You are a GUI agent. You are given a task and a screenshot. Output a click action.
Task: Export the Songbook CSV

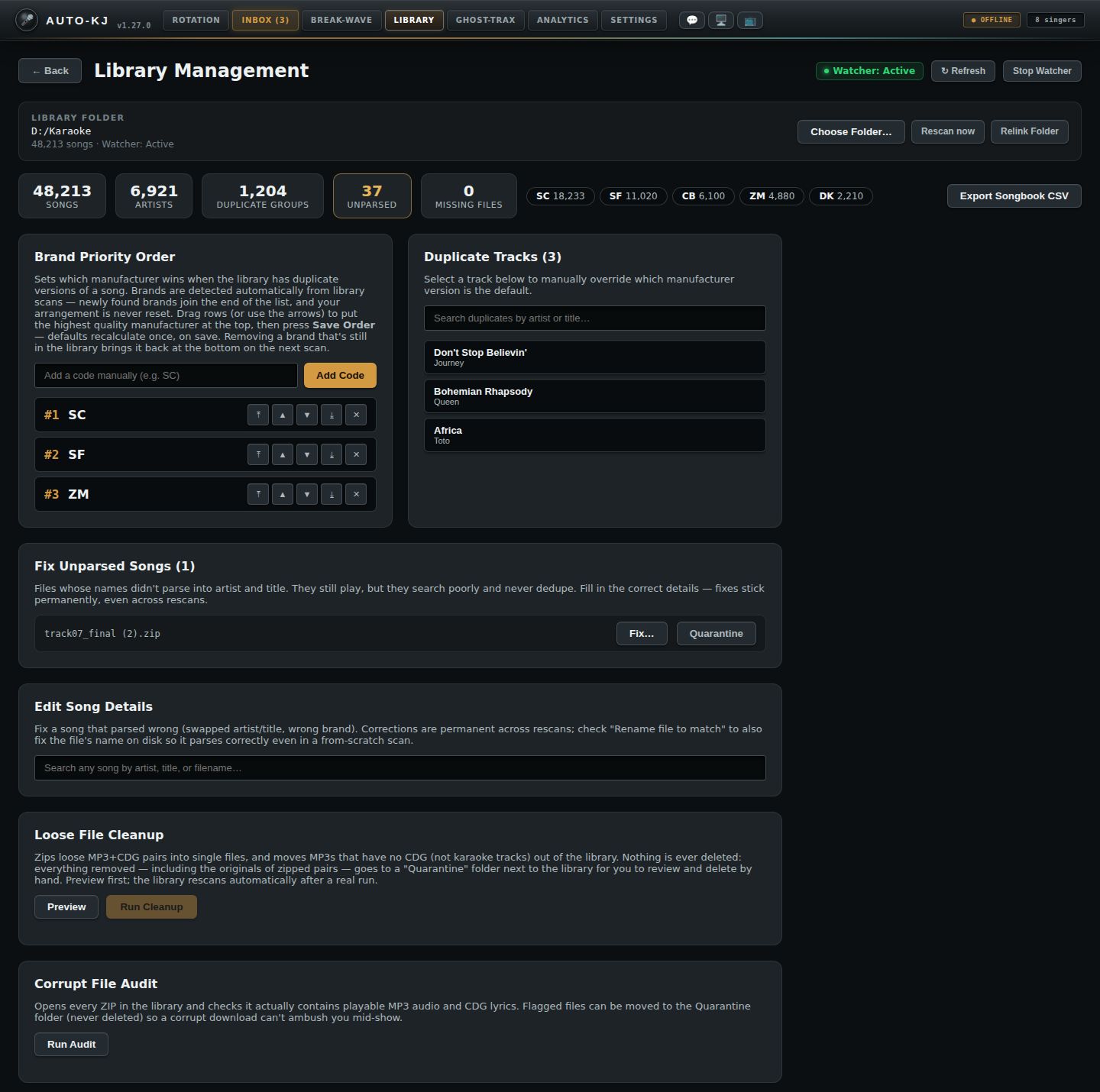pyautogui.click(x=1014, y=195)
